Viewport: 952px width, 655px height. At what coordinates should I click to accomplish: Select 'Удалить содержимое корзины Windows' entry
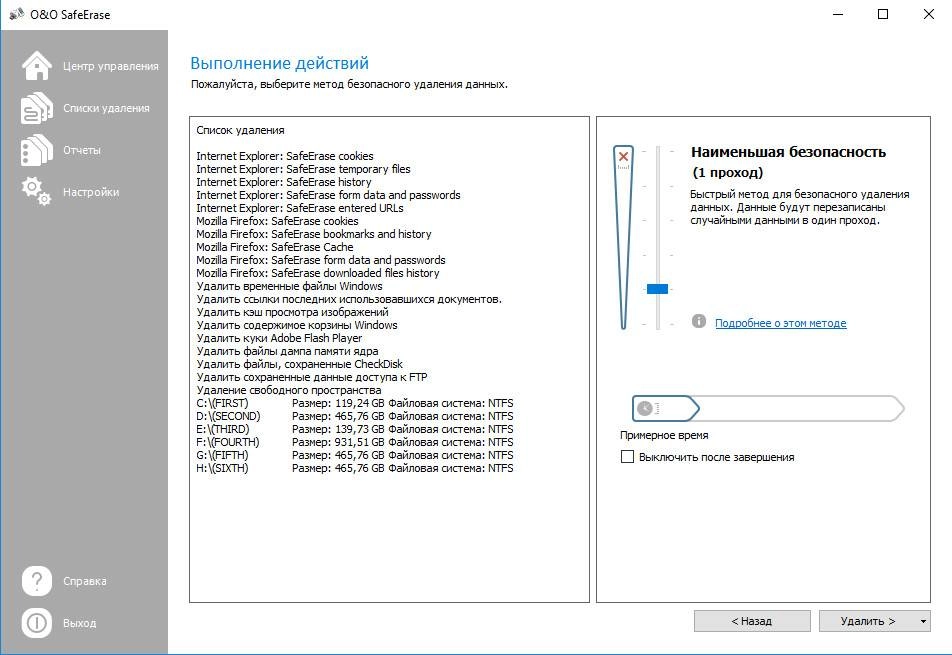click(297, 325)
